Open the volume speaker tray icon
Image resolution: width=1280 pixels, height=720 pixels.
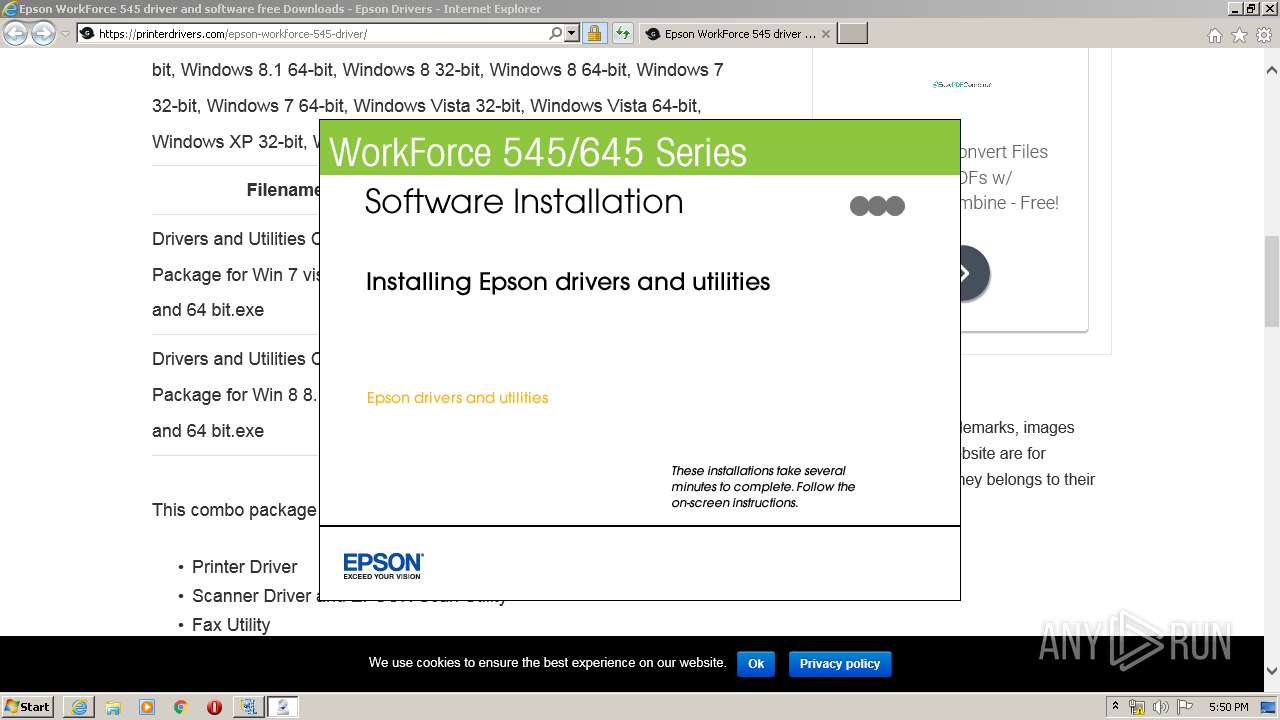(x=1160, y=707)
